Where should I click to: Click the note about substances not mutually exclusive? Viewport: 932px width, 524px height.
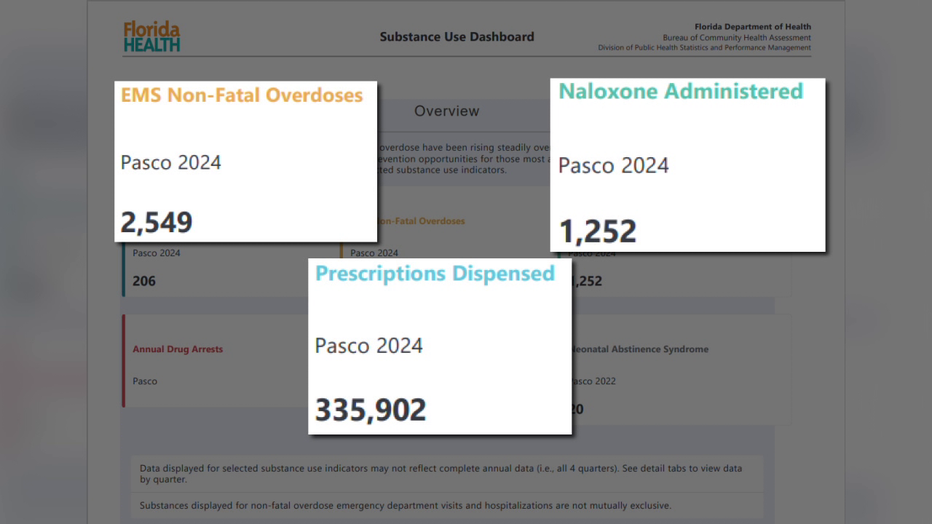[405, 506]
